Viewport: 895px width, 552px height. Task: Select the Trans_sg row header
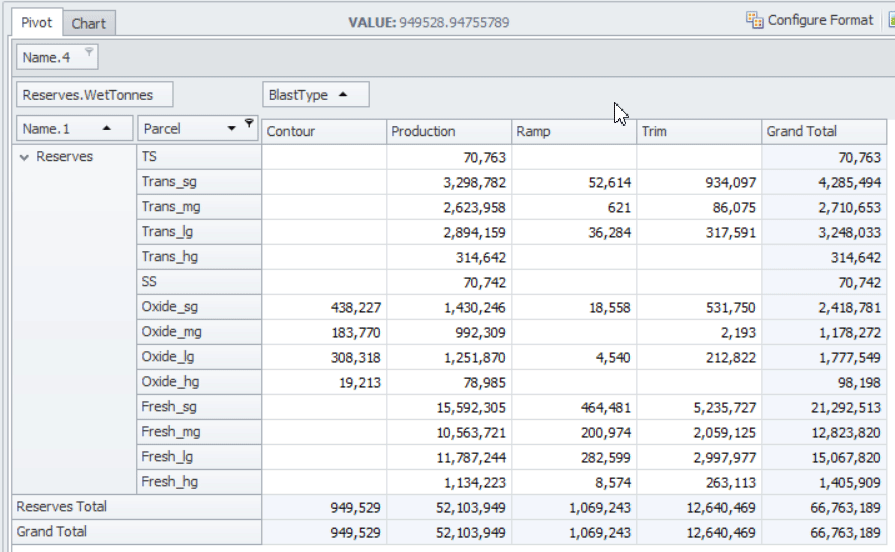198,182
